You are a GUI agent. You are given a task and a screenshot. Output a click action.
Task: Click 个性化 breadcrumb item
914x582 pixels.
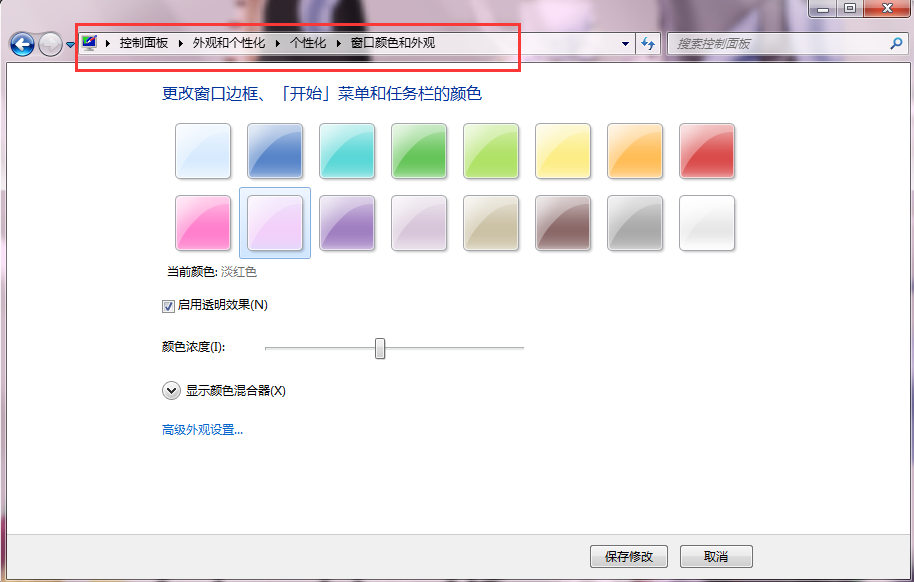308,43
